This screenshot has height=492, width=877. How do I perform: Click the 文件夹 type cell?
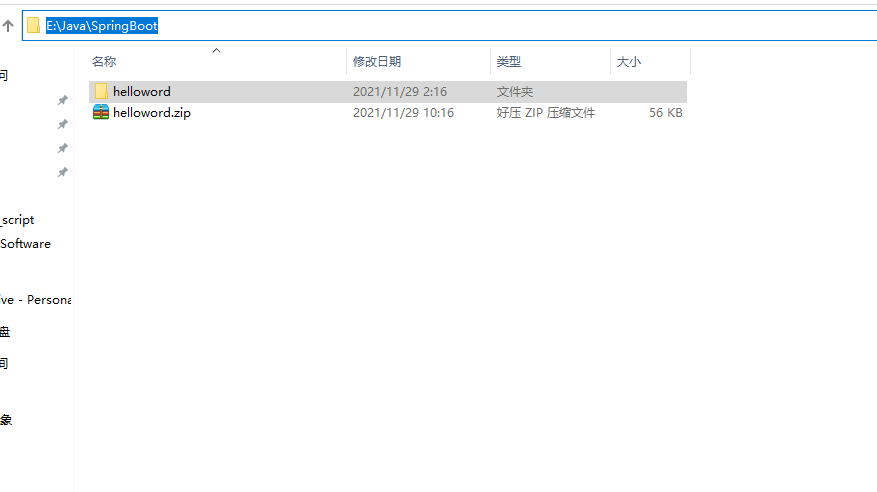coord(515,92)
